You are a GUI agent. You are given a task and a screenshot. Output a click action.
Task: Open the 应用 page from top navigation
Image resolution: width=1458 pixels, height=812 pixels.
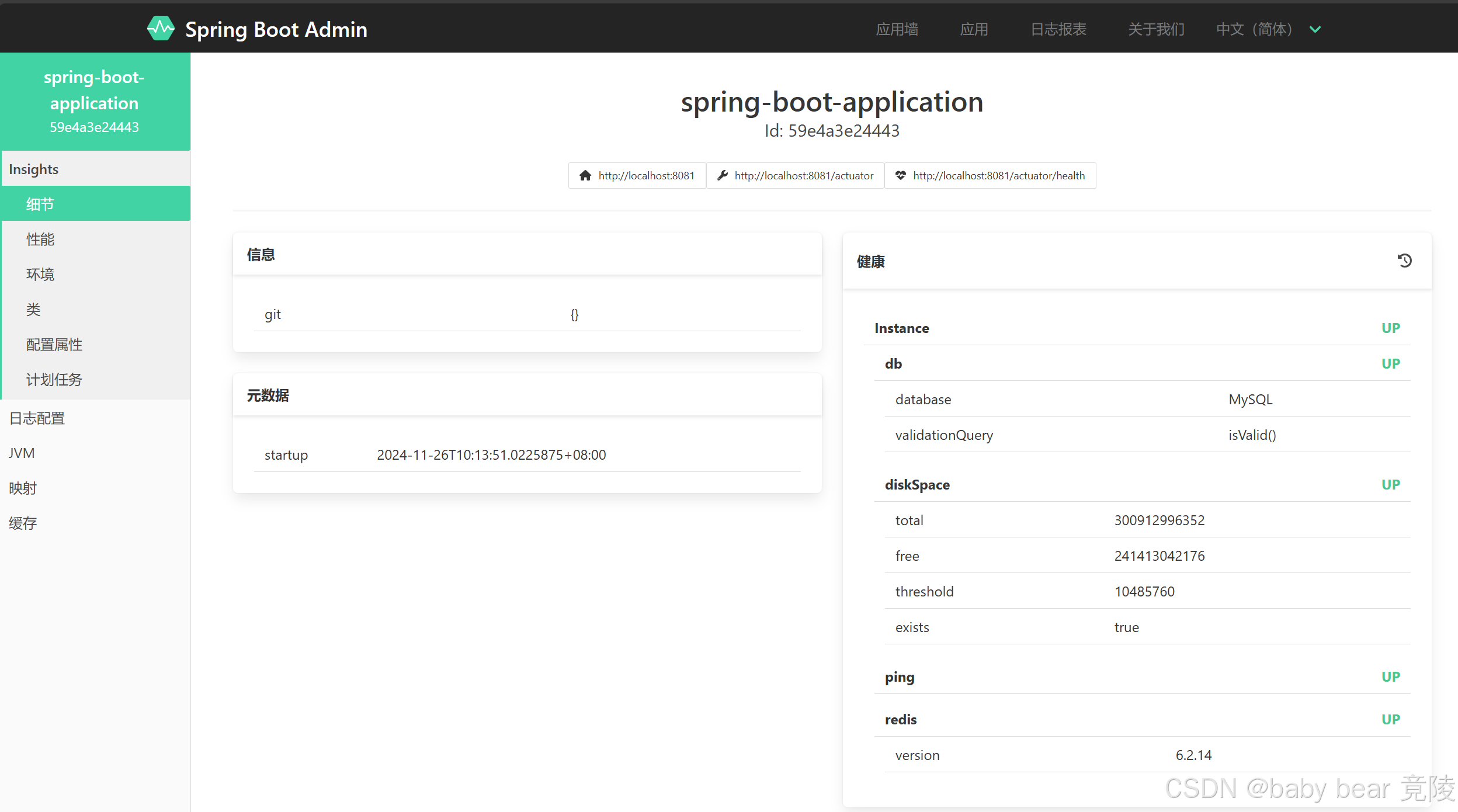click(974, 29)
